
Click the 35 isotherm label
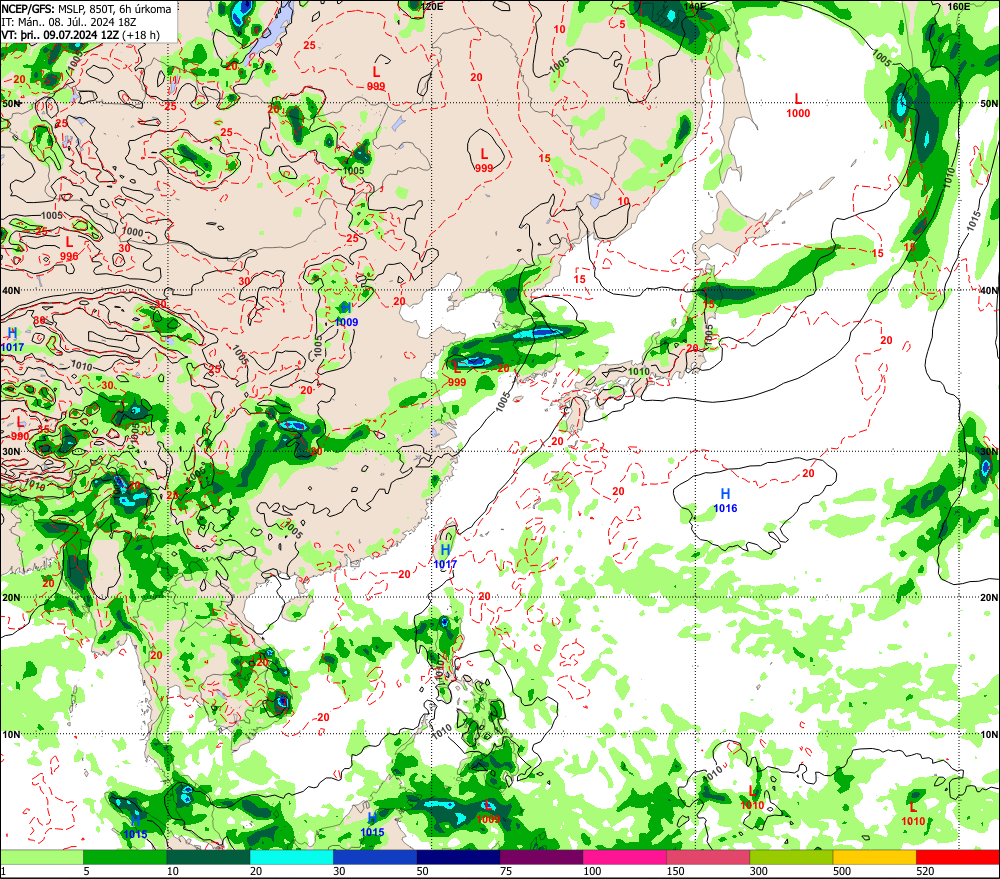coord(43,429)
